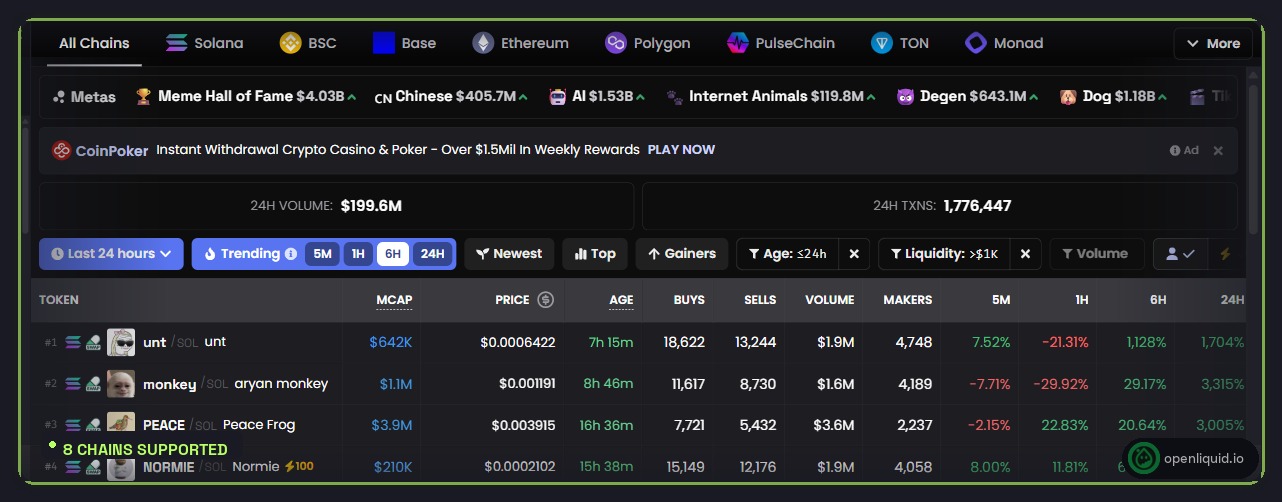Remove the Liquidity filter
This screenshot has width=1282, height=502.
click(1025, 254)
